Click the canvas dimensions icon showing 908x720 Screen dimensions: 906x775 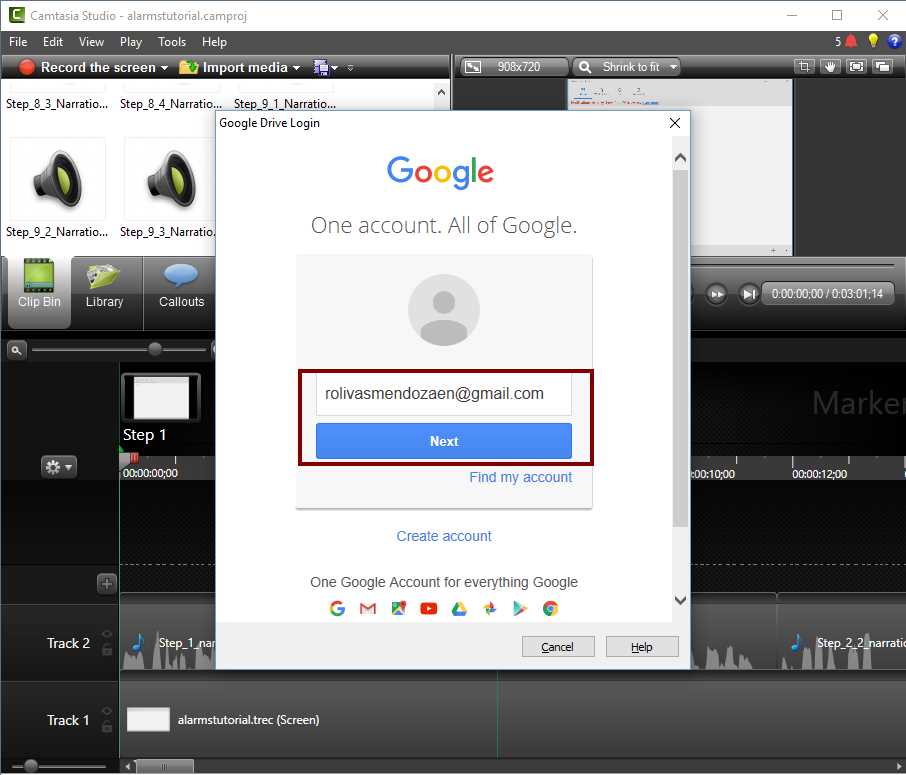point(474,66)
